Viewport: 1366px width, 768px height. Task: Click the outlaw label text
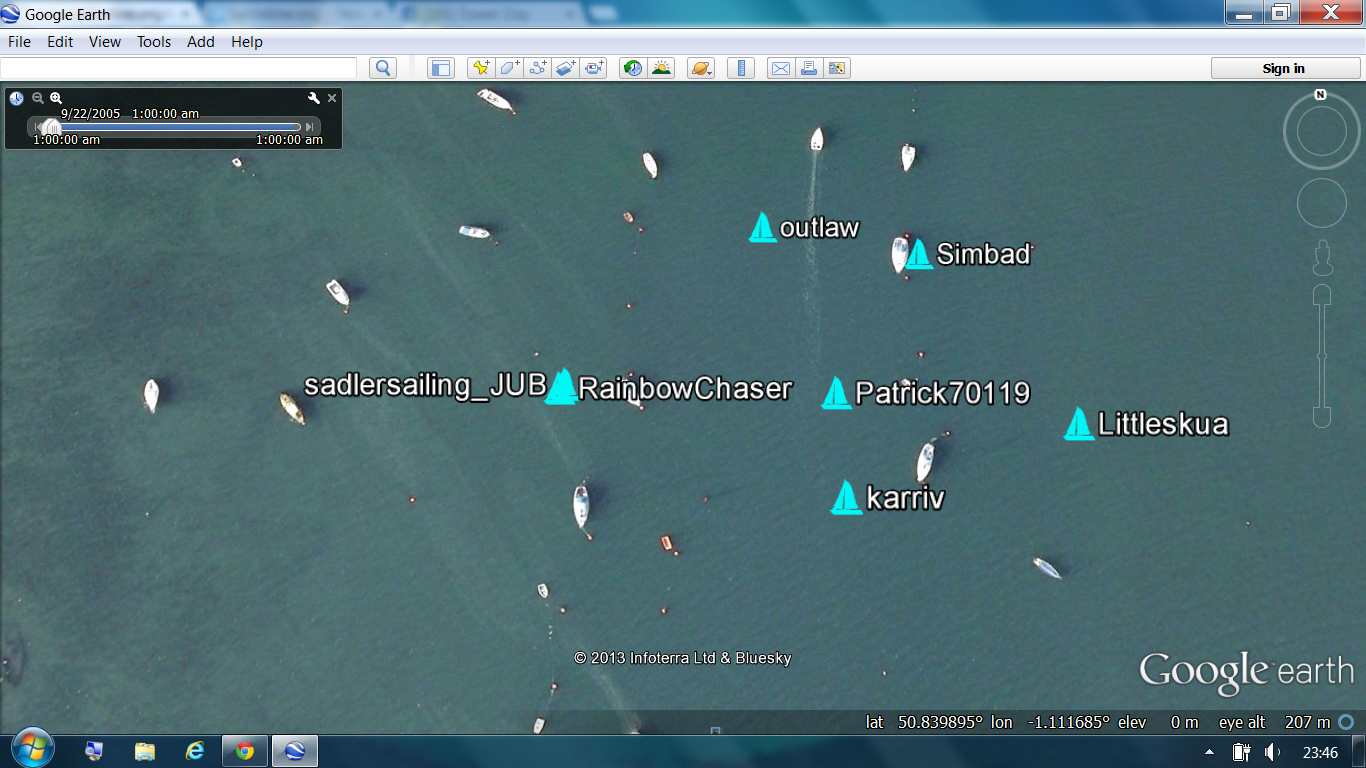[x=819, y=228]
